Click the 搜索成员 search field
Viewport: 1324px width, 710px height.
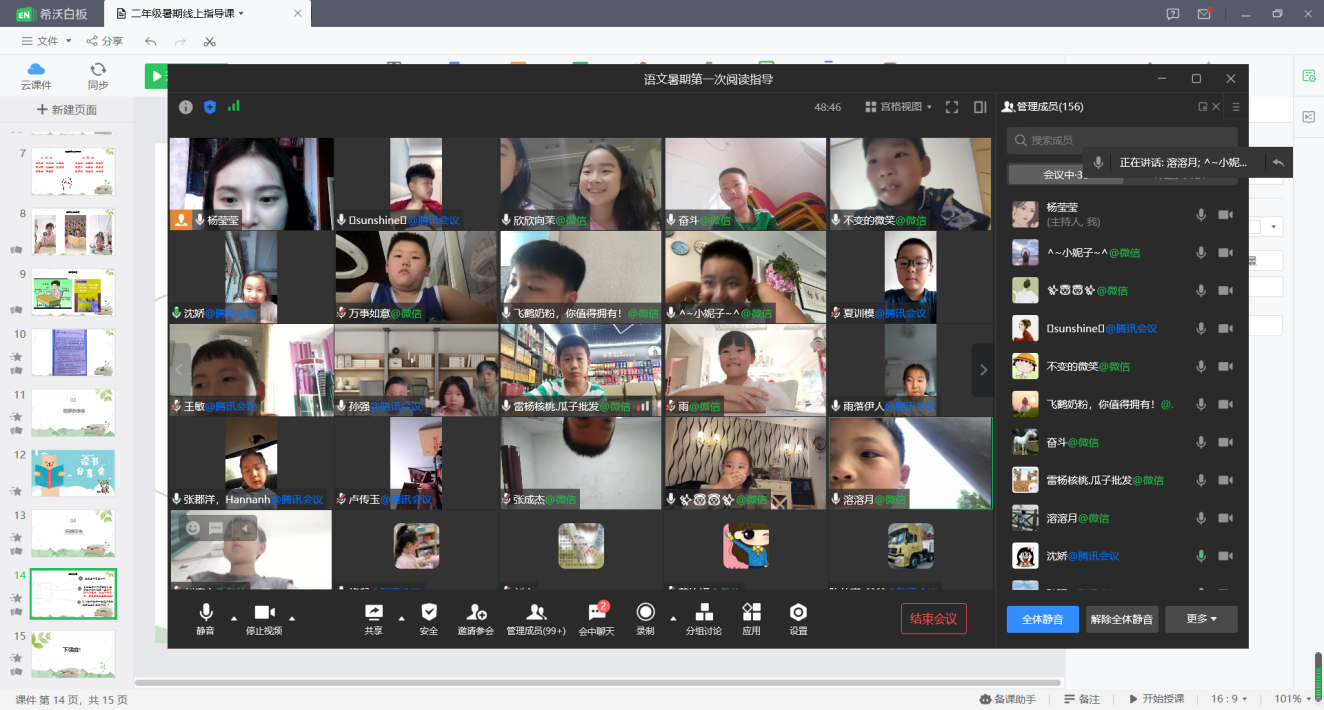pos(1122,140)
